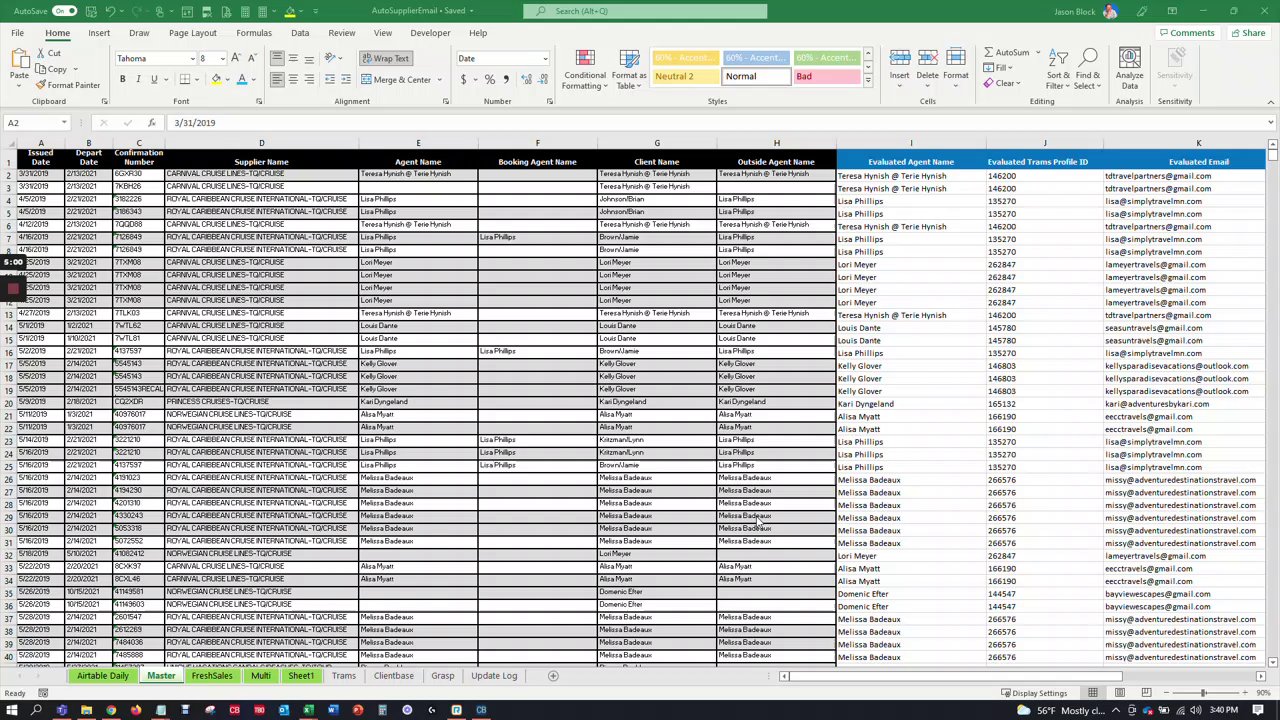Decrease the font size with the smaller A
This screenshot has height=720, width=1280.
pos(252,58)
